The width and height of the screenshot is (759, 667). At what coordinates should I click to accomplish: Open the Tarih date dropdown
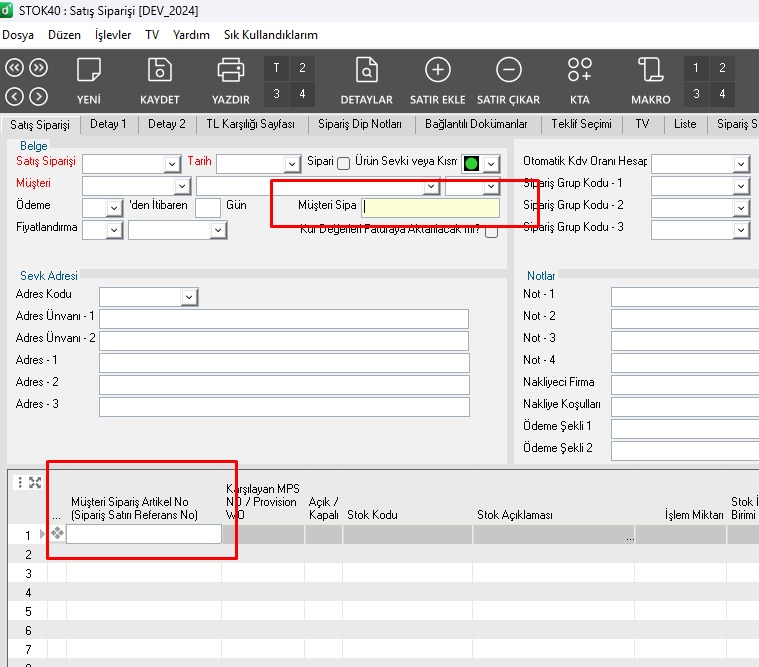pyautogui.click(x=291, y=164)
